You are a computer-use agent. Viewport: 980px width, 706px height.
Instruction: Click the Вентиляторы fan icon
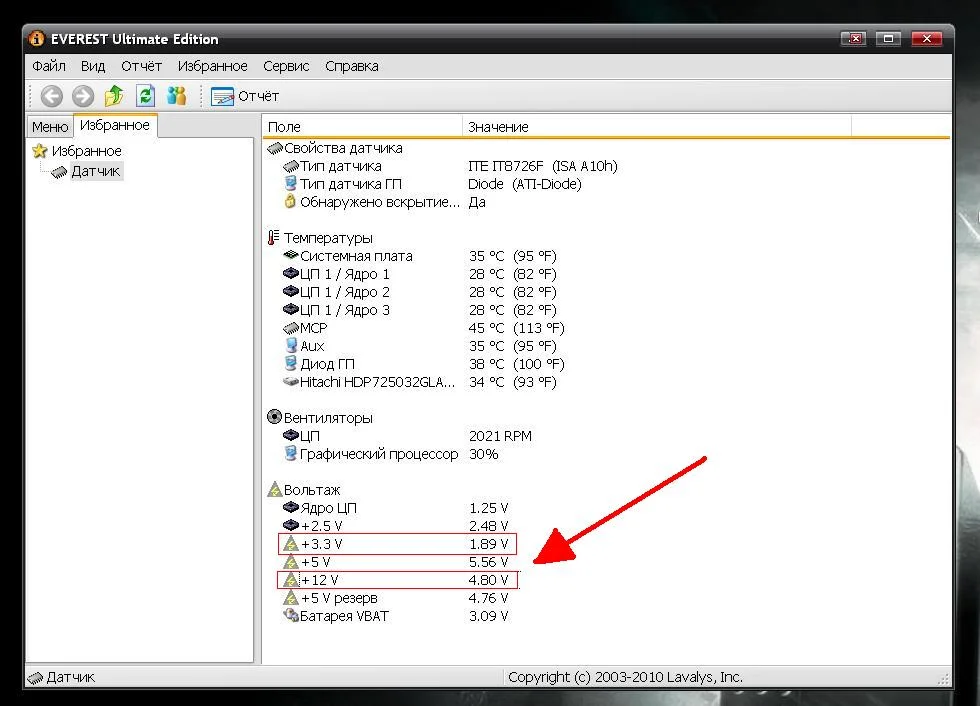coord(274,417)
